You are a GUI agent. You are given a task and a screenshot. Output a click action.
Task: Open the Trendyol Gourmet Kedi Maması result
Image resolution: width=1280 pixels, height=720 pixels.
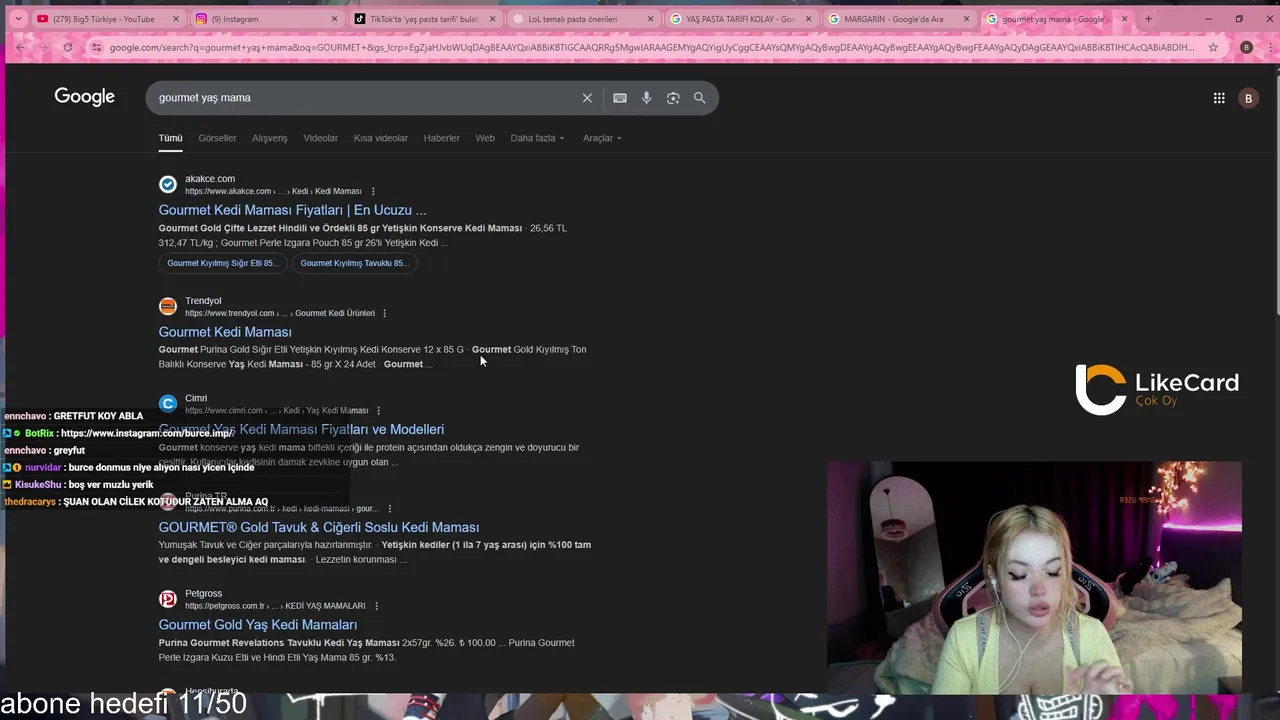(x=225, y=332)
